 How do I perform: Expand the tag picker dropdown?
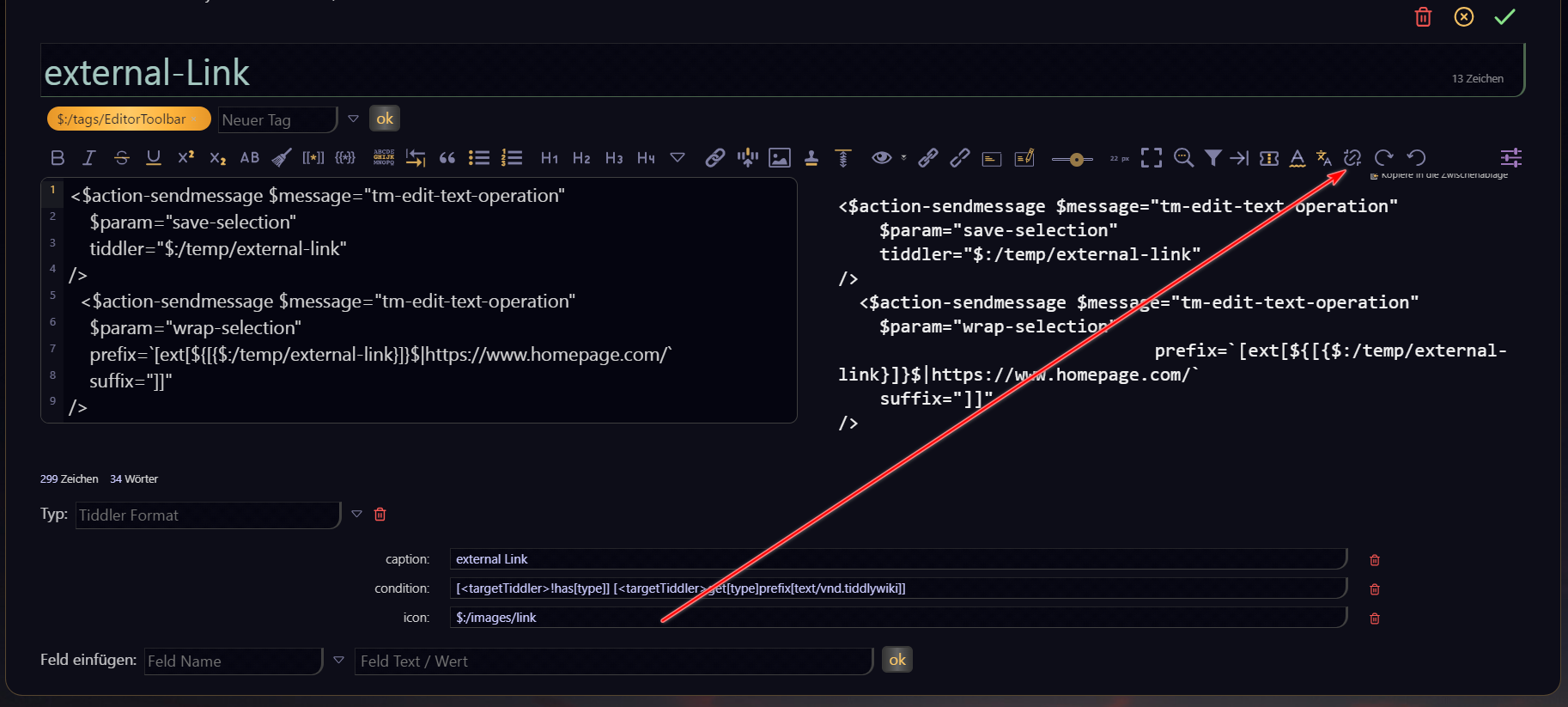tap(353, 119)
